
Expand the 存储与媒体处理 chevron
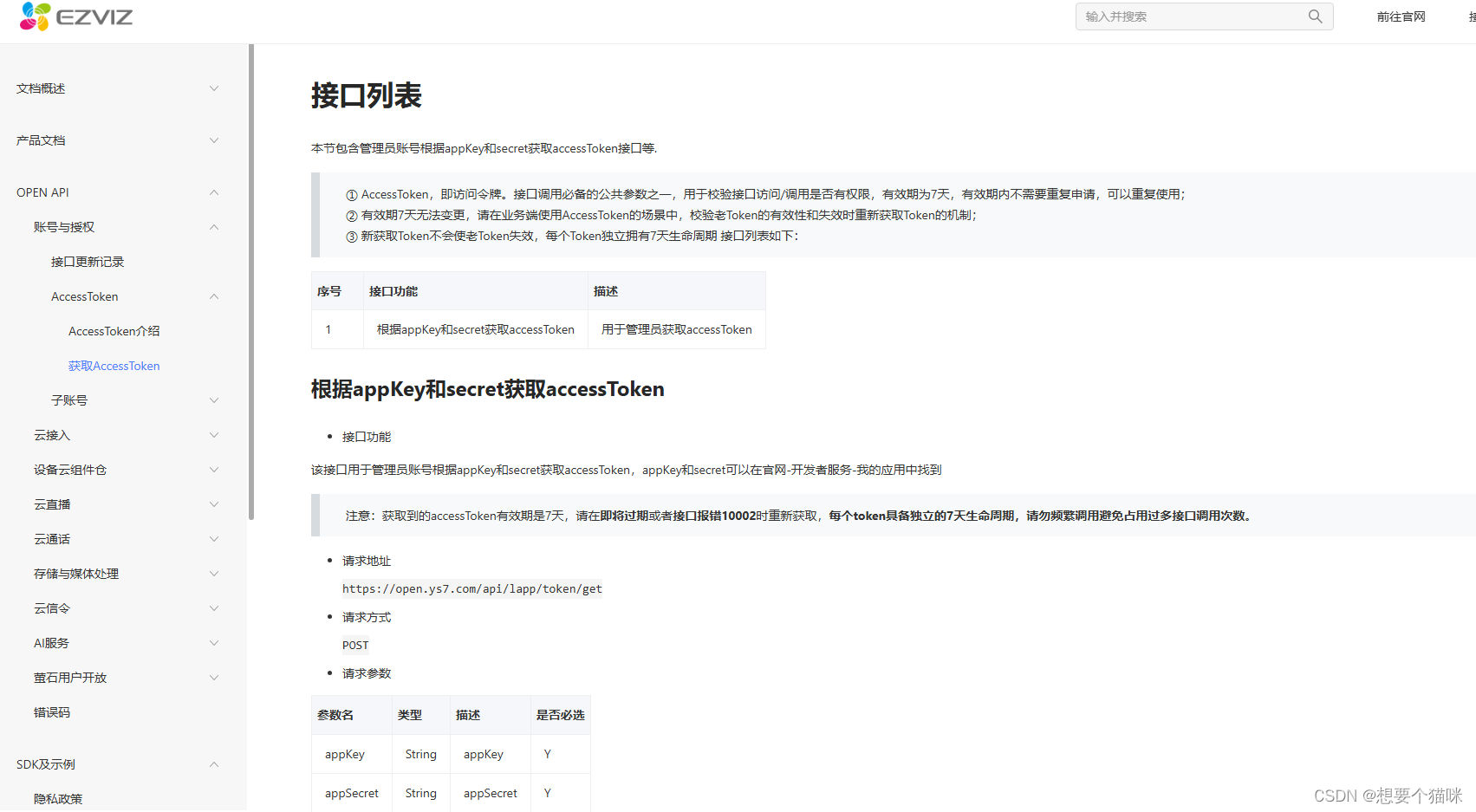point(214,574)
